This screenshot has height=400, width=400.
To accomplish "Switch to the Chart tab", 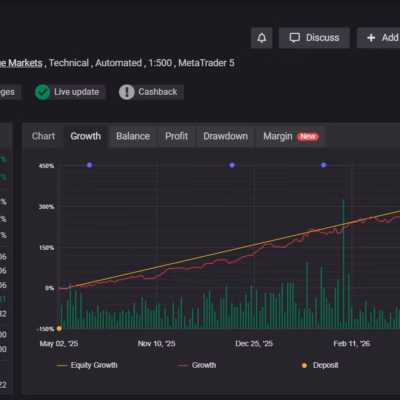I will pos(43,136).
